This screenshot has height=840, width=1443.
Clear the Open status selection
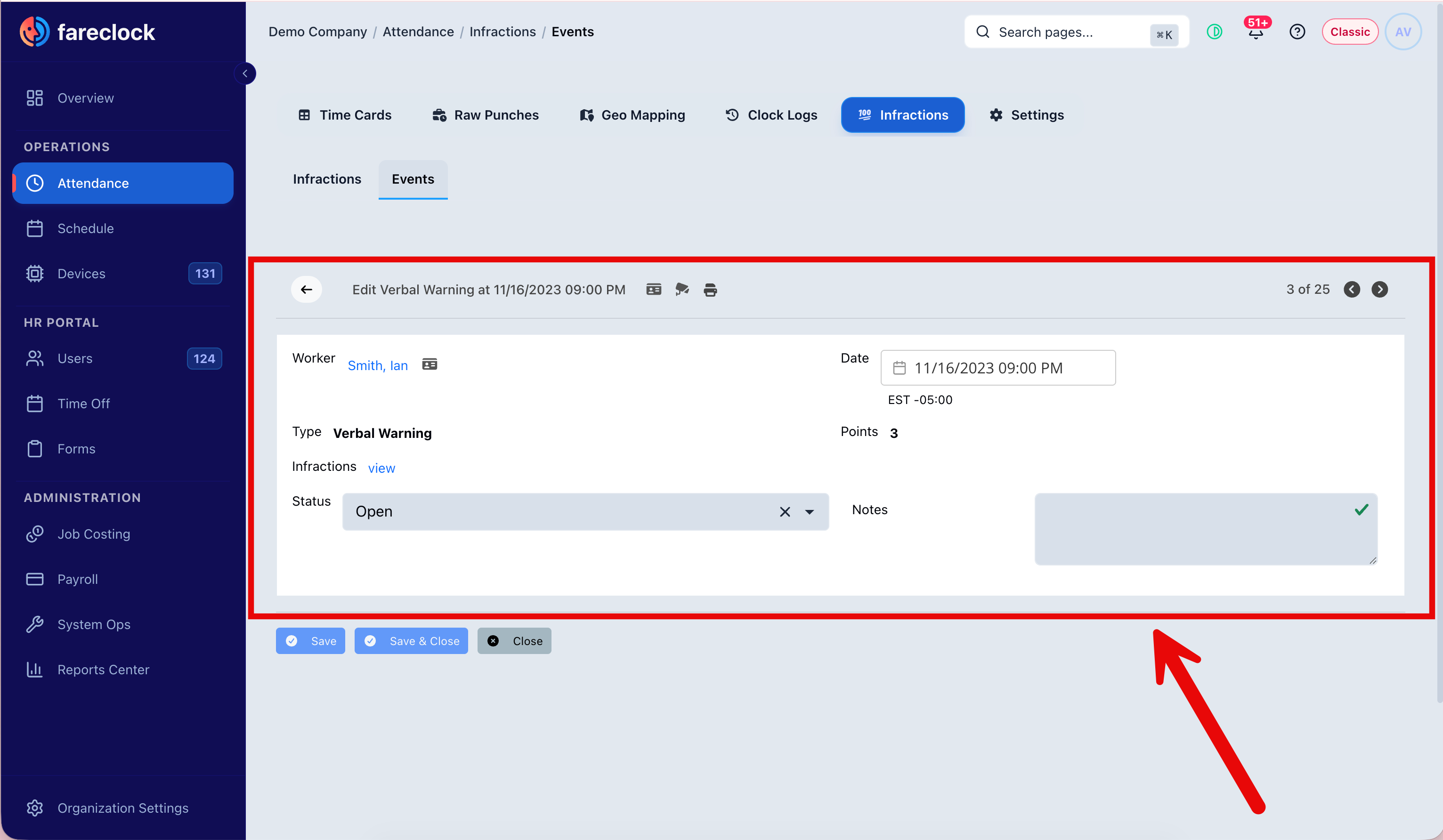785,512
